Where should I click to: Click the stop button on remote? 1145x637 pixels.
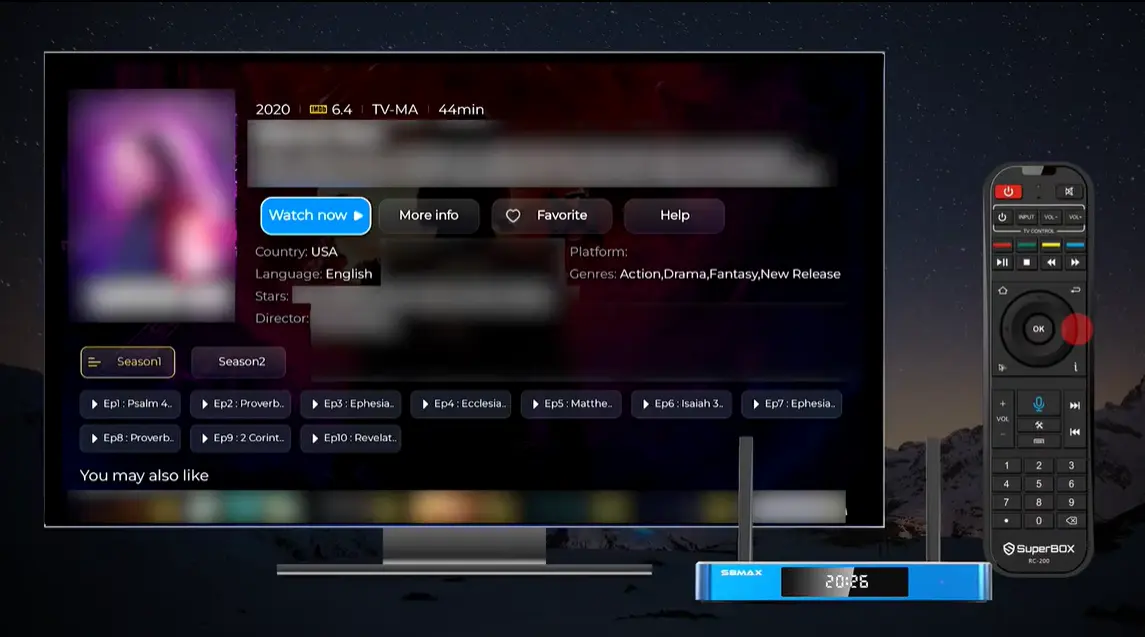1027,262
